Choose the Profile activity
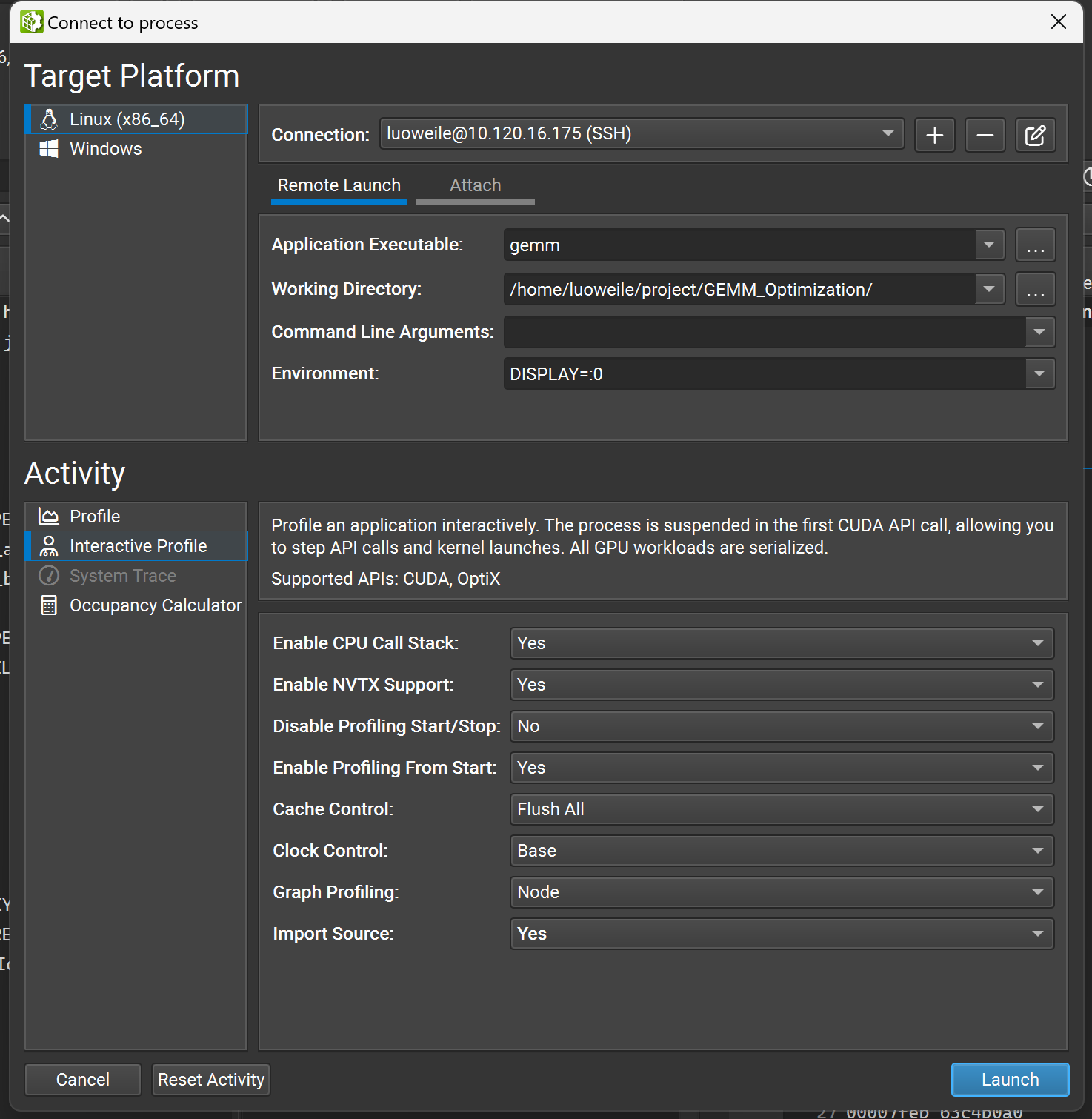The width and height of the screenshot is (1092, 1119). [95, 517]
